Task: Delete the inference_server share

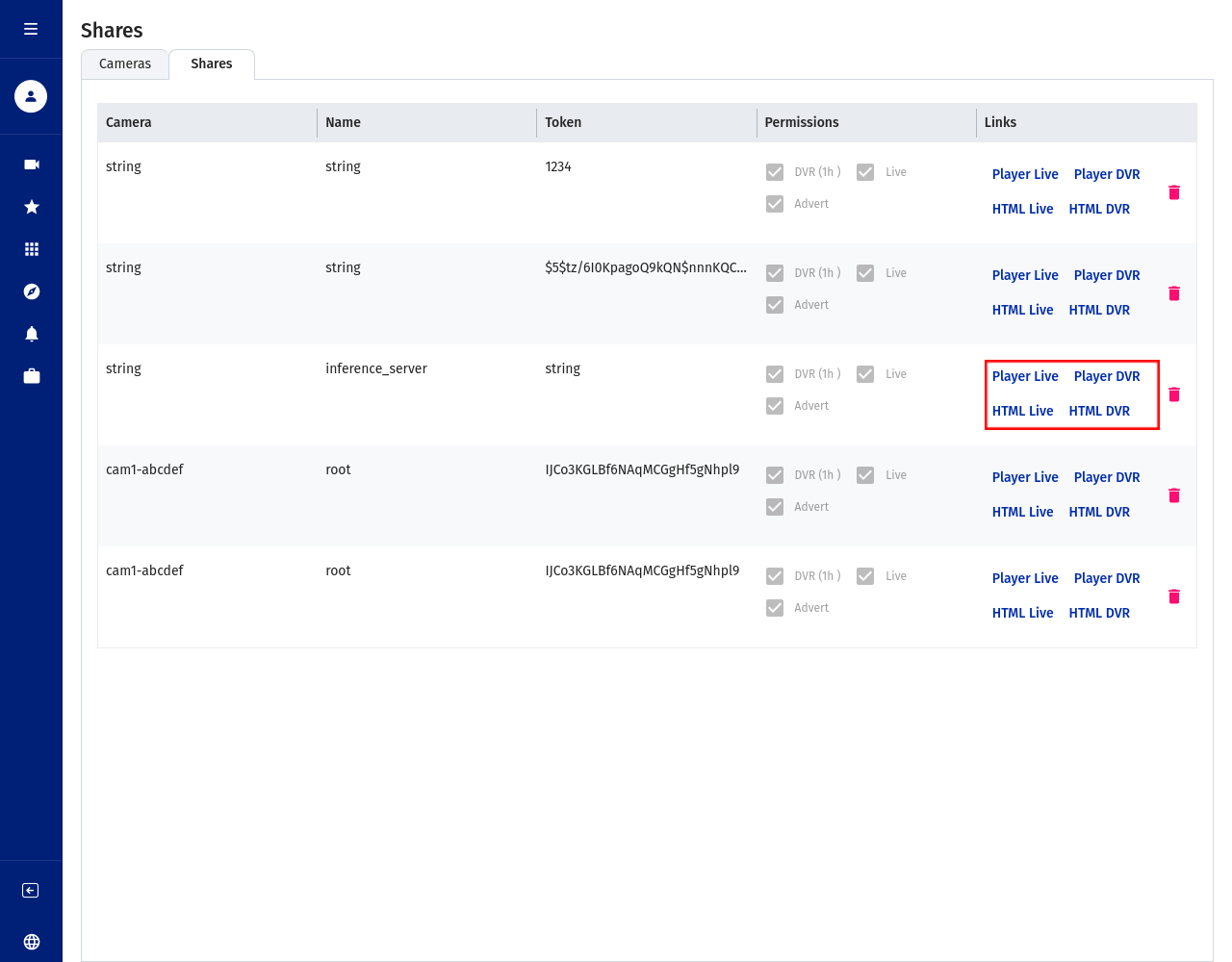Action: (x=1173, y=394)
